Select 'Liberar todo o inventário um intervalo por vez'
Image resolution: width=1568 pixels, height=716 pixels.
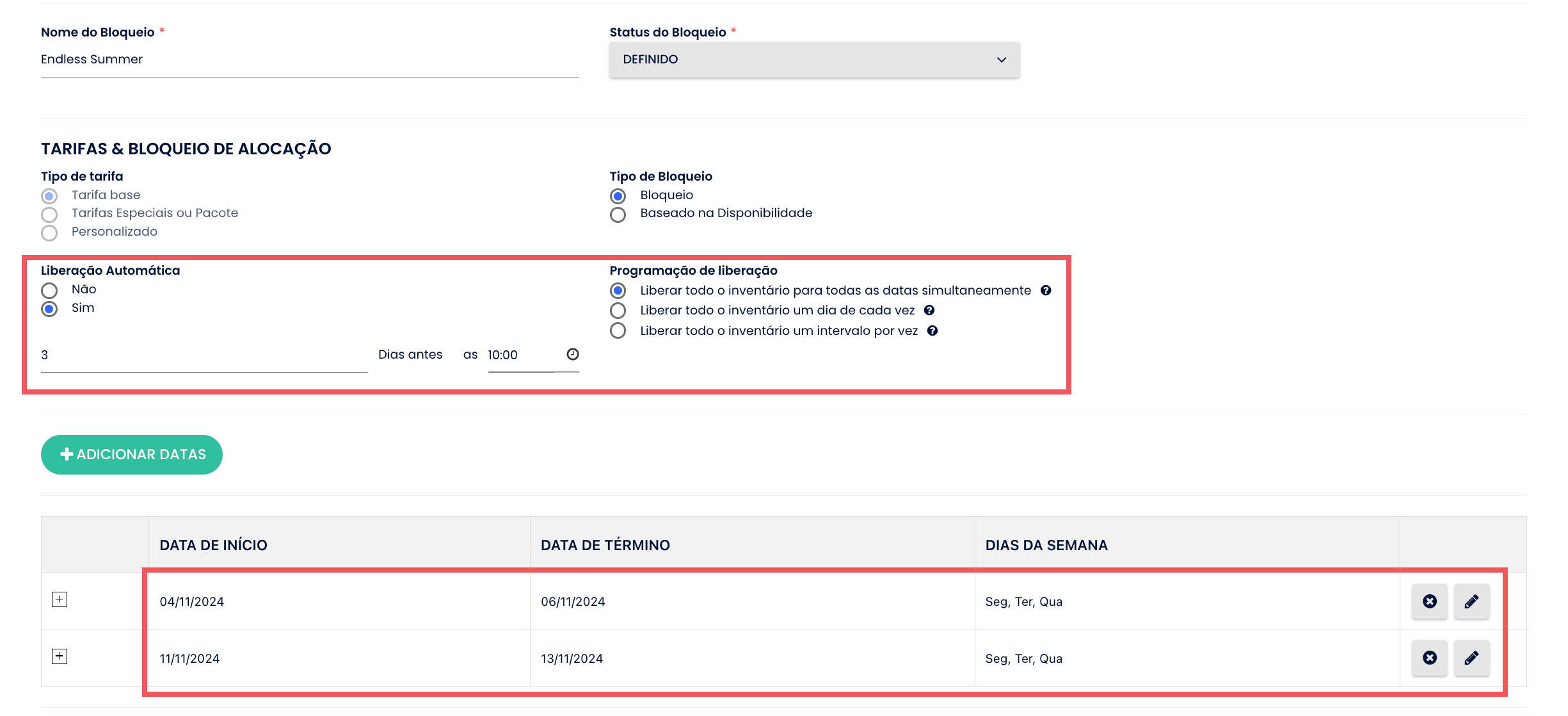click(x=618, y=331)
